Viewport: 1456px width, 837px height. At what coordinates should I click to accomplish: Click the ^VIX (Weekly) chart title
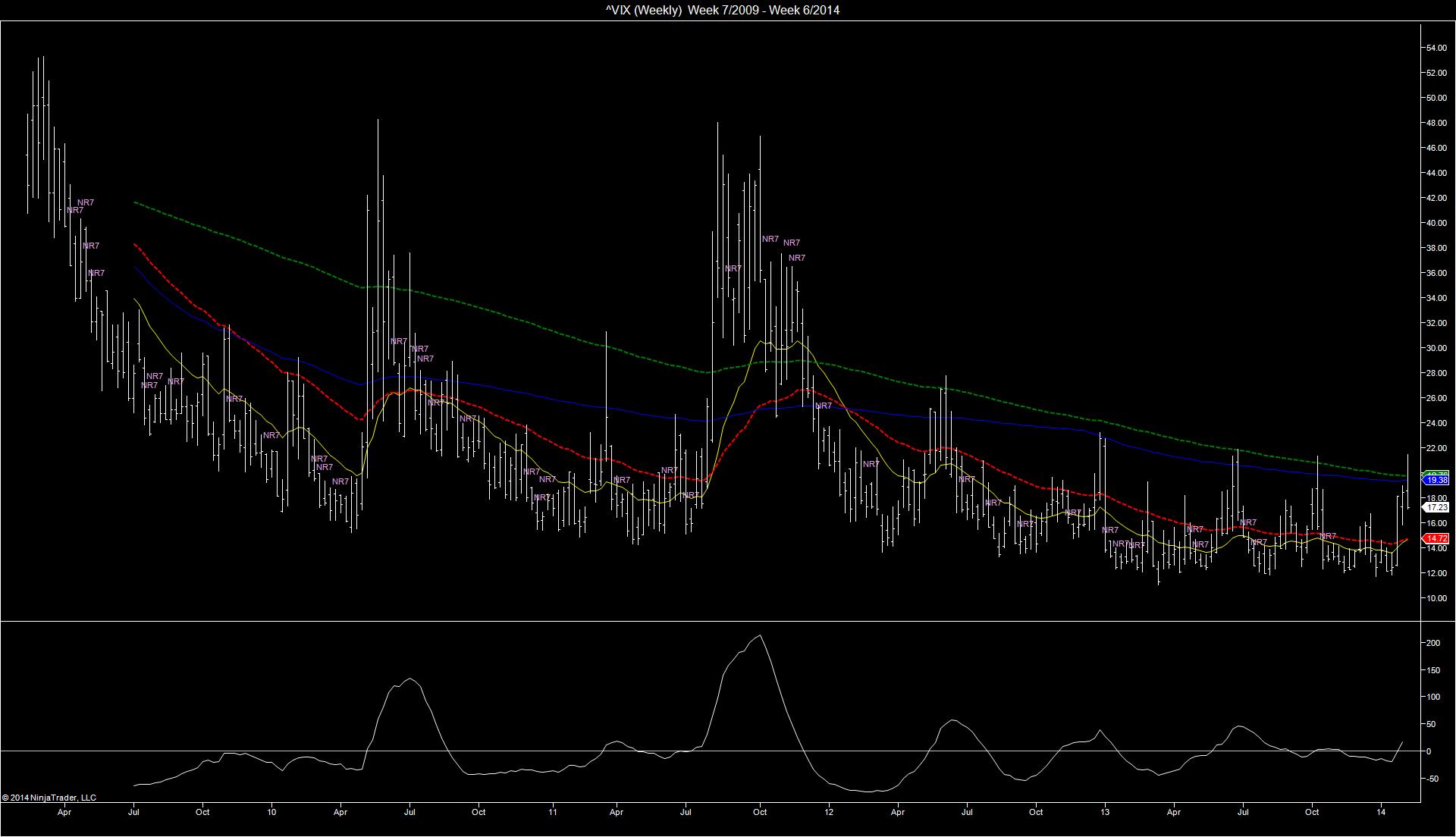click(x=723, y=10)
